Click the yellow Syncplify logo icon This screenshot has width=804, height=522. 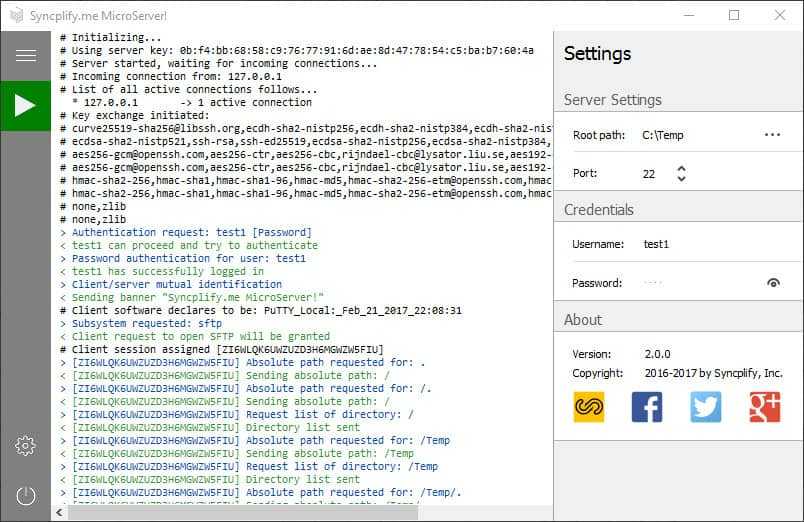point(589,406)
